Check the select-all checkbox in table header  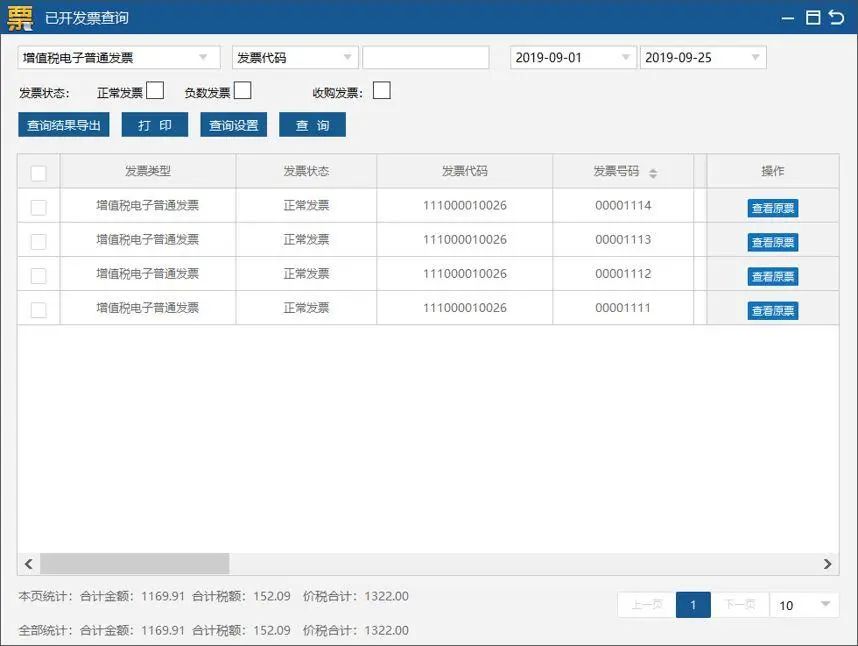coord(38,172)
